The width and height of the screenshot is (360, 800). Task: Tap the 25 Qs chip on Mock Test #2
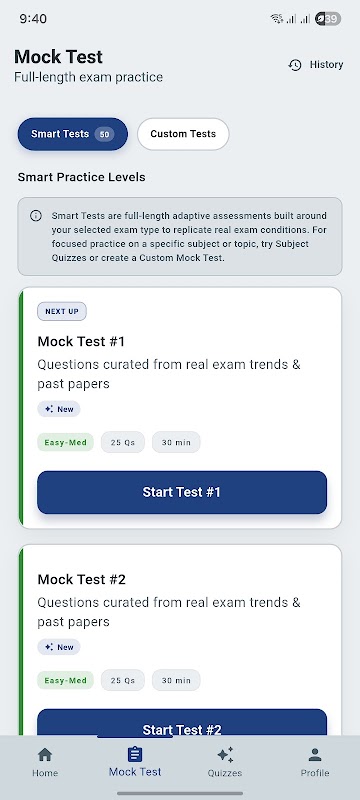pos(123,680)
